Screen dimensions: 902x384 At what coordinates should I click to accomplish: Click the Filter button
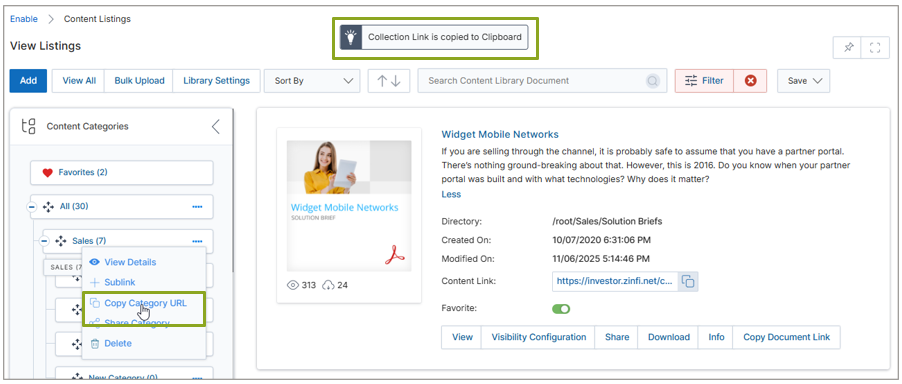(704, 81)
